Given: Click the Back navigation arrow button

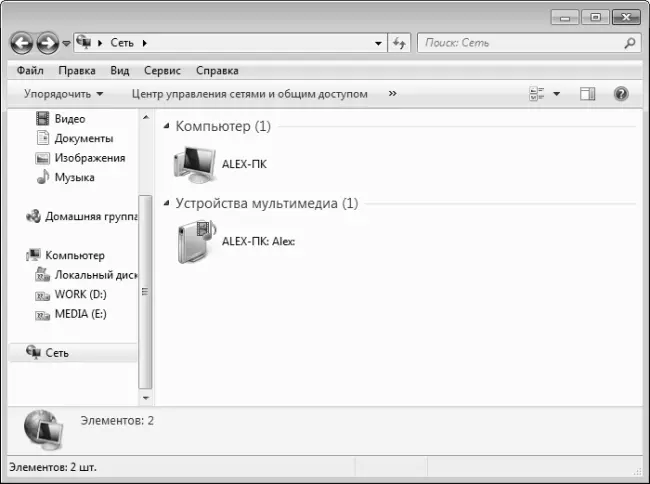Looking at the screenshot, I should [x=21, y=43].
